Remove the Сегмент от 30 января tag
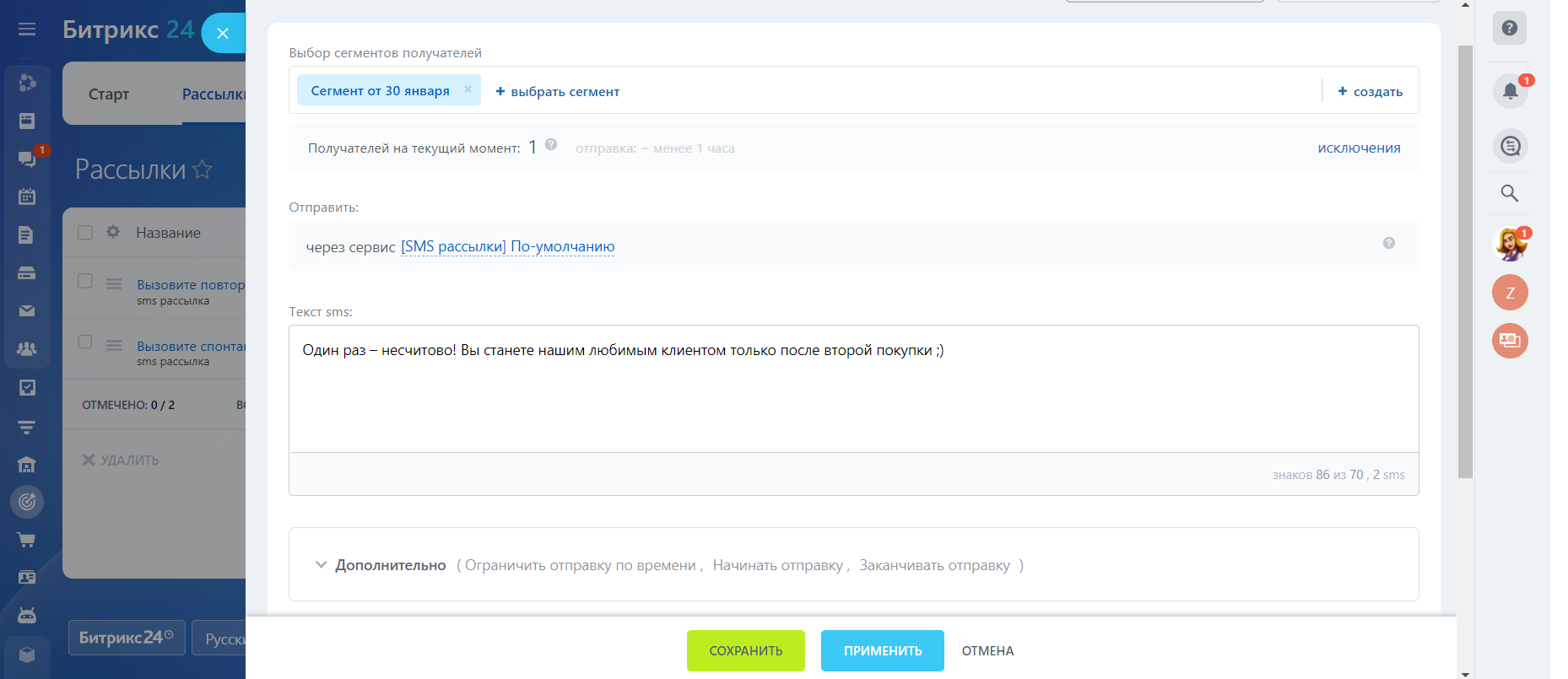 tap(468, 89)
